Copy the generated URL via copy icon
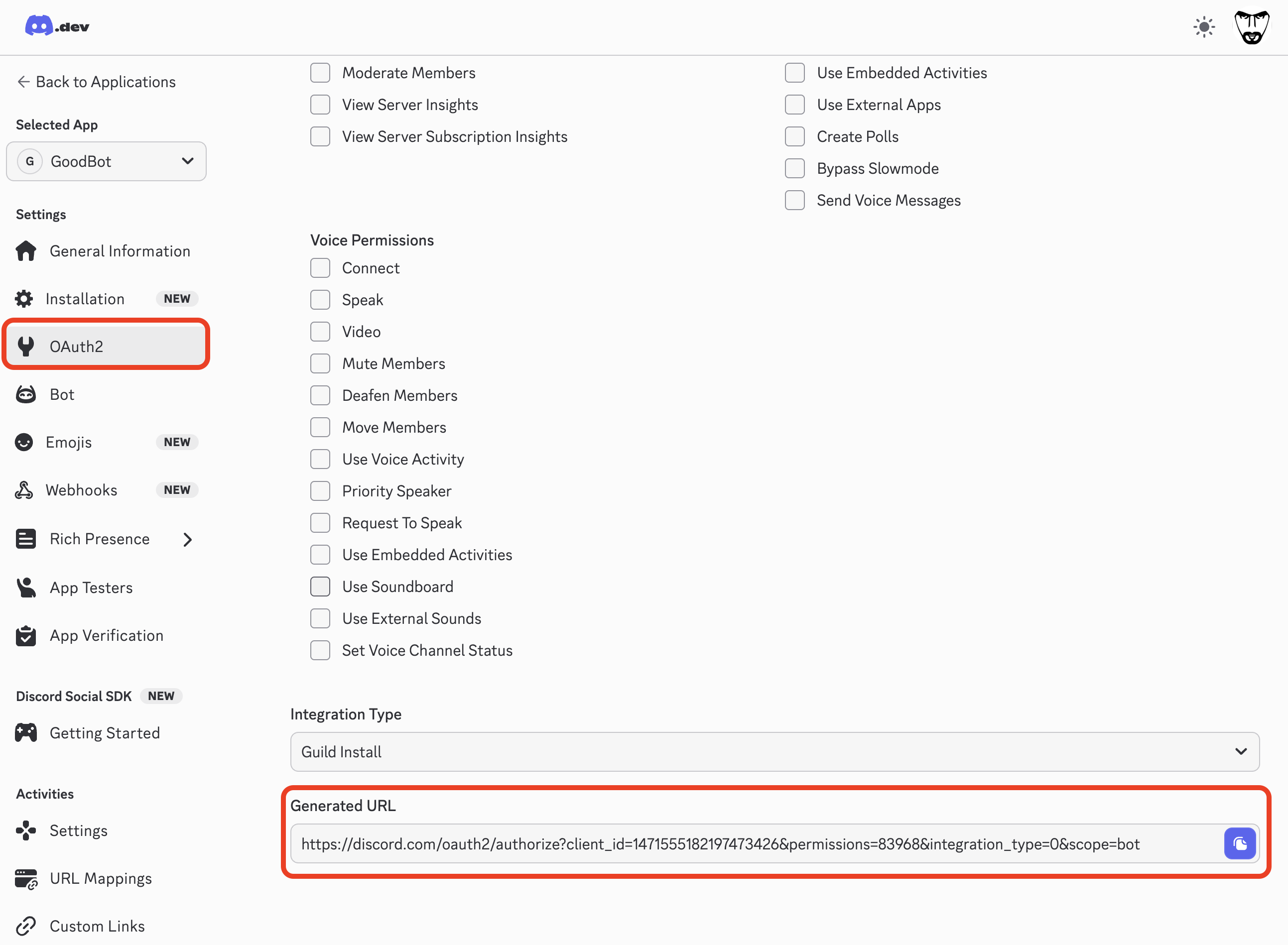 [x=1239, y=843]
